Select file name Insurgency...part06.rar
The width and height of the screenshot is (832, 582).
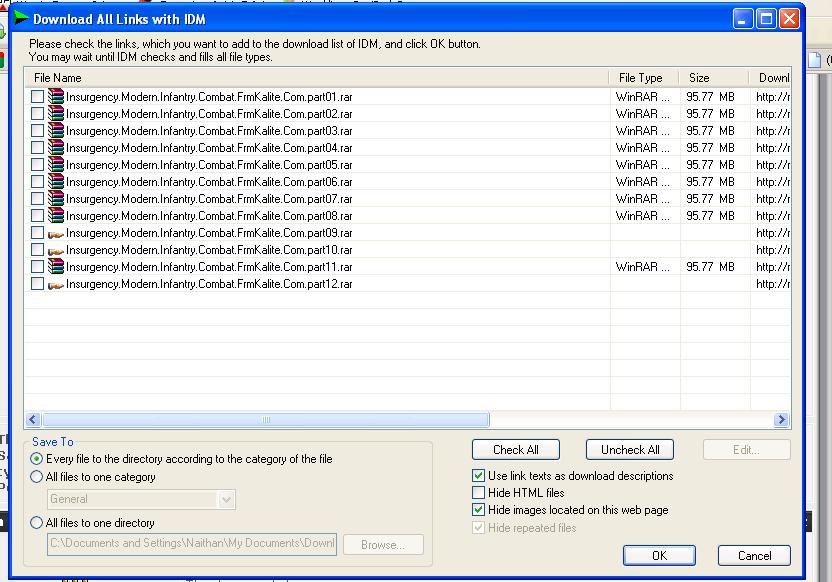point(209,182)
